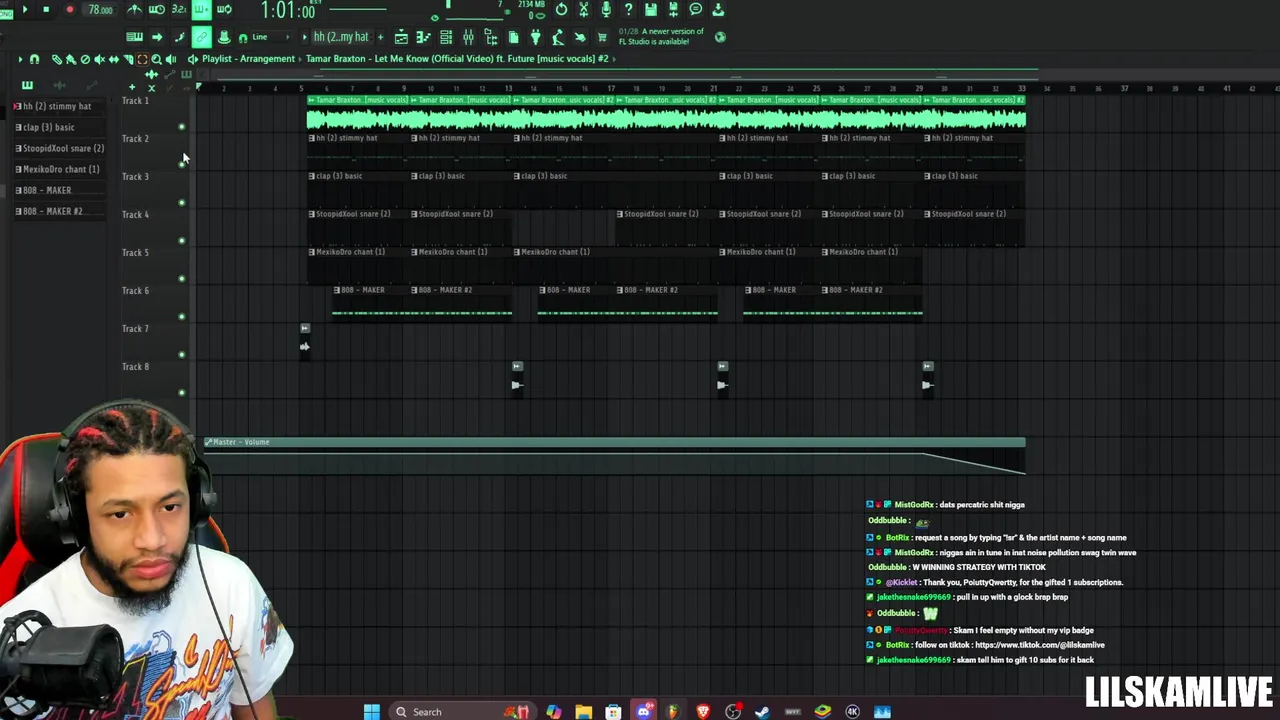The image size is (1280, 720).
Task: Select the Delete tool in playlist toolbar
Action: (85, 59)
